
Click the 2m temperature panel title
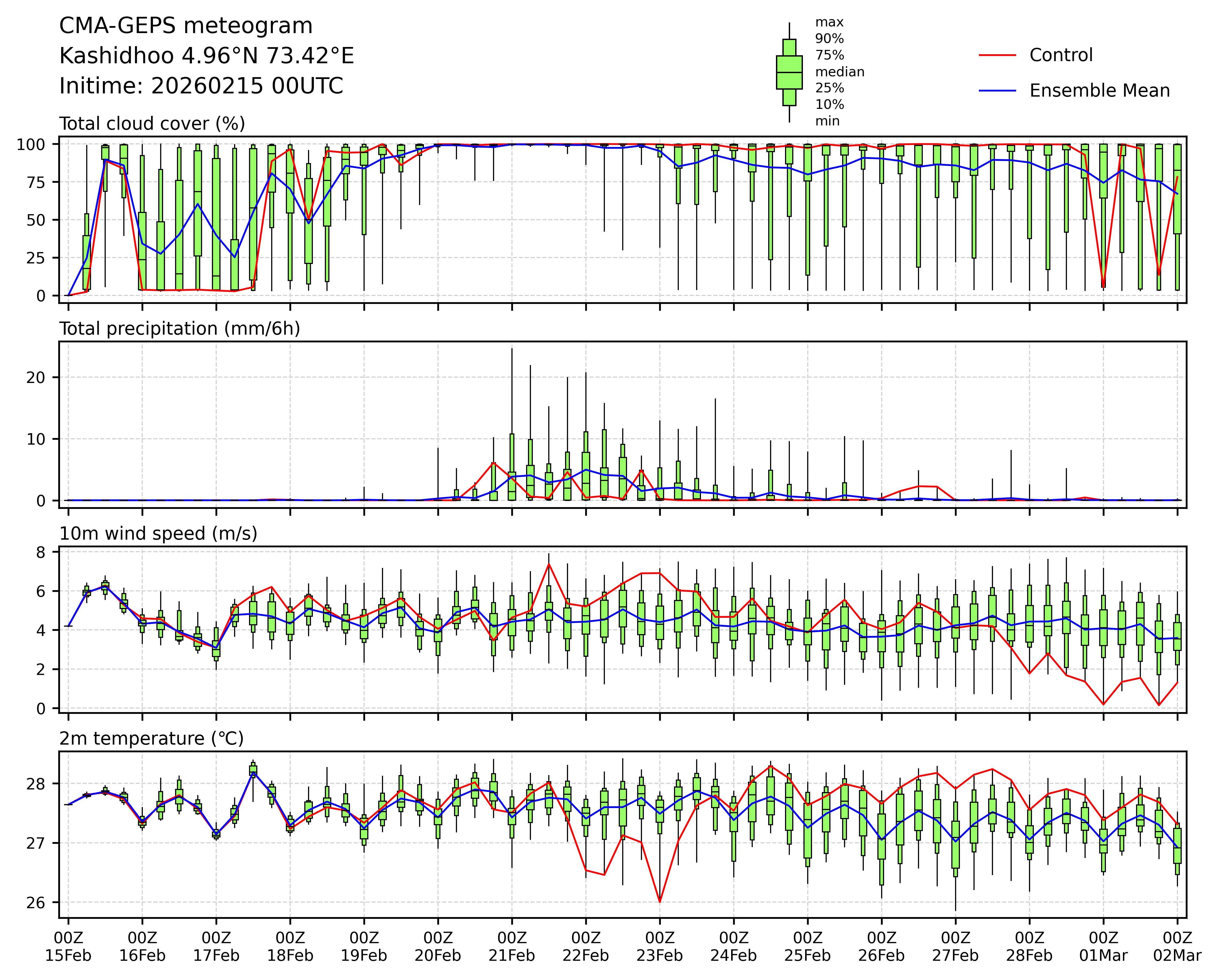coord(151,739)
